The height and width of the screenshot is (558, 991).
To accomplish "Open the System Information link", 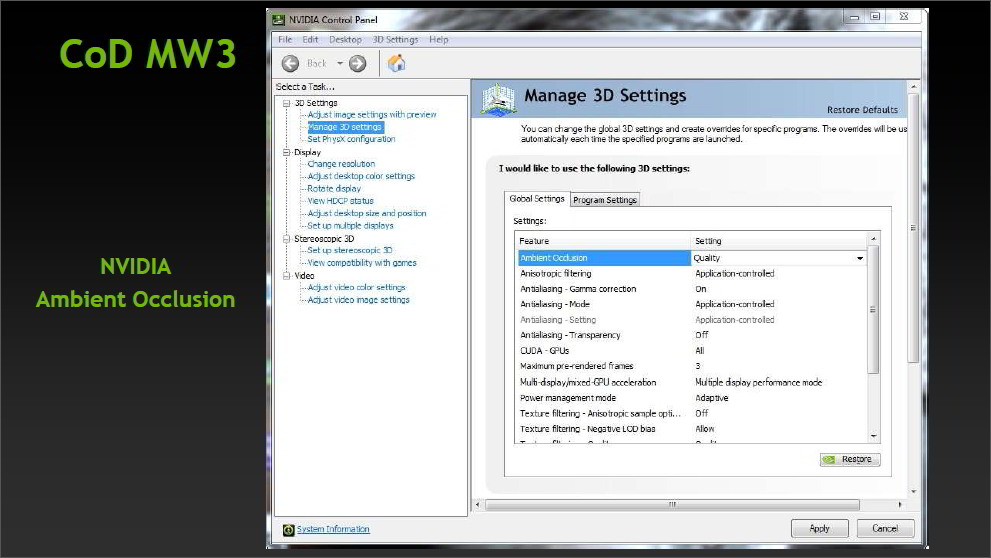I will 333,529.
